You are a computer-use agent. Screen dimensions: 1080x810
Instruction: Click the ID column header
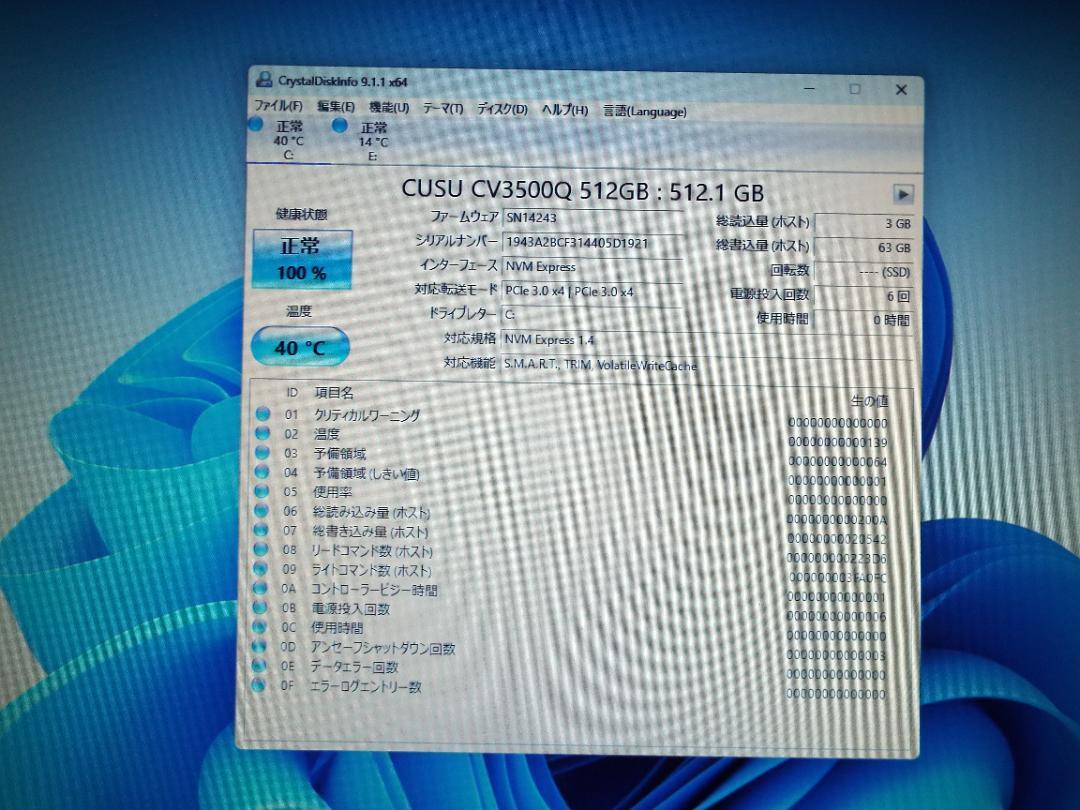coord(292,392)
